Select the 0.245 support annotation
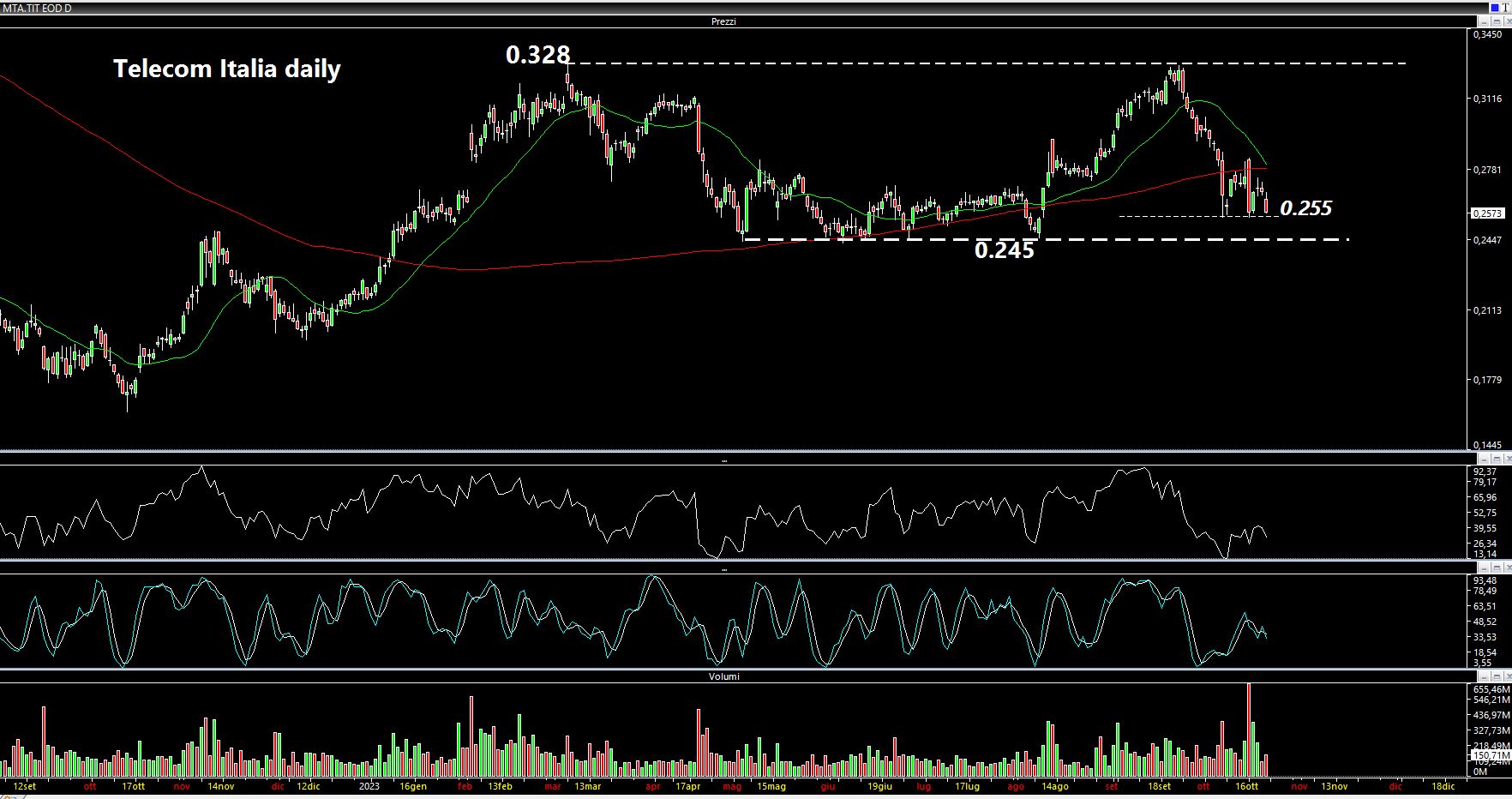The height and width of the screenshot is (799, 1512). pyautogui.click(x=1004, y=250)
